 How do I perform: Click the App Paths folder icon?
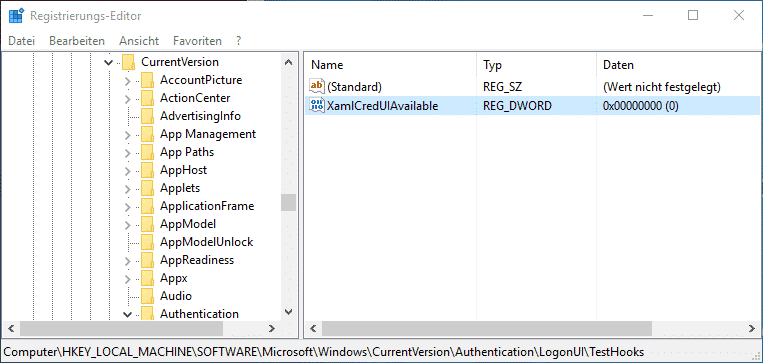click(147, 152)
